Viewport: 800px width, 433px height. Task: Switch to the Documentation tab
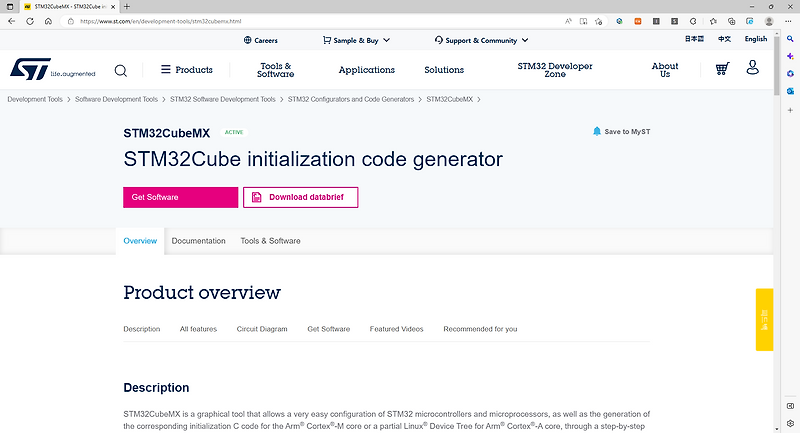click(198, 241)
